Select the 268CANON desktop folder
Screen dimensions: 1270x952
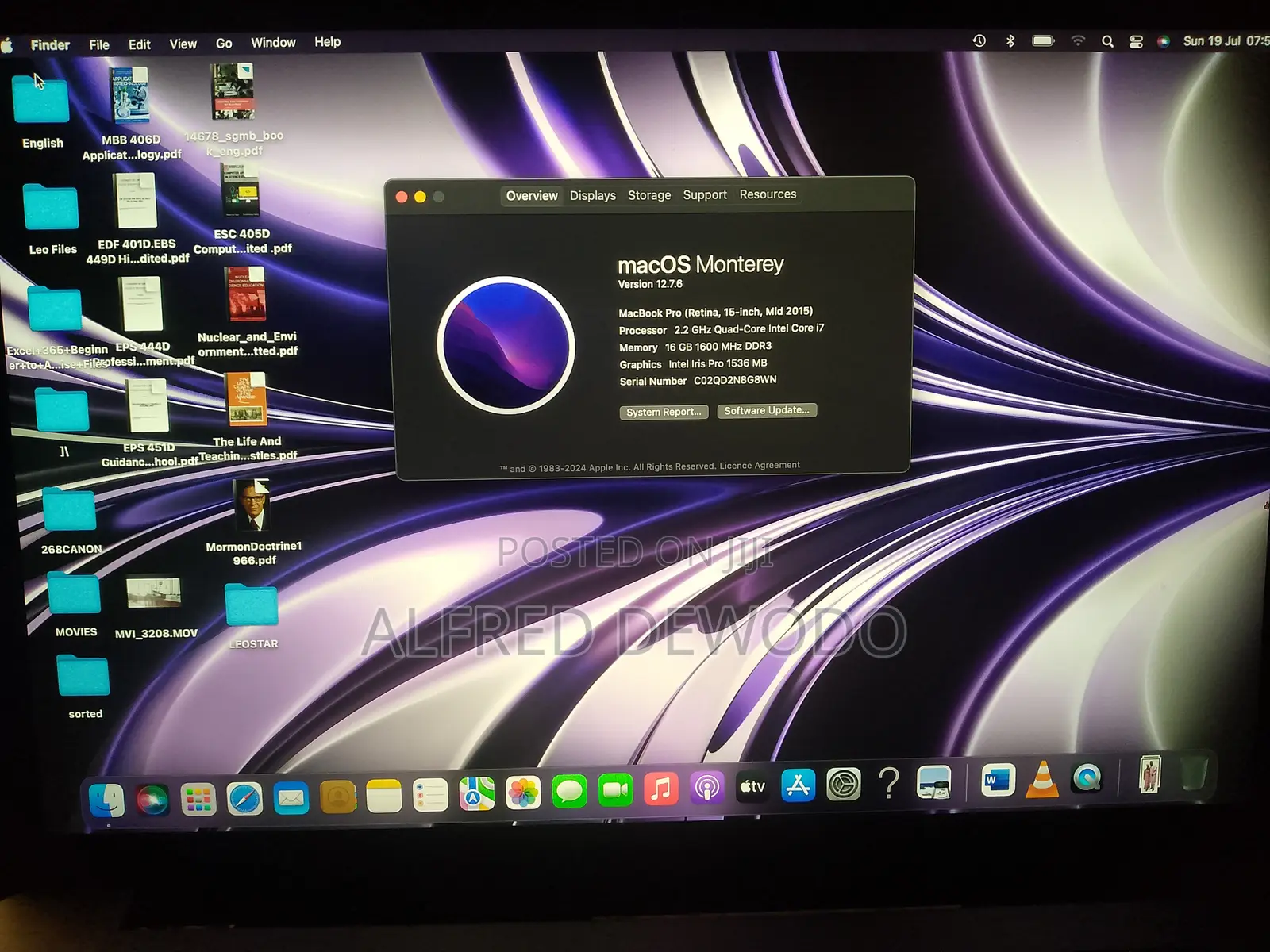[x=70, y=522]
